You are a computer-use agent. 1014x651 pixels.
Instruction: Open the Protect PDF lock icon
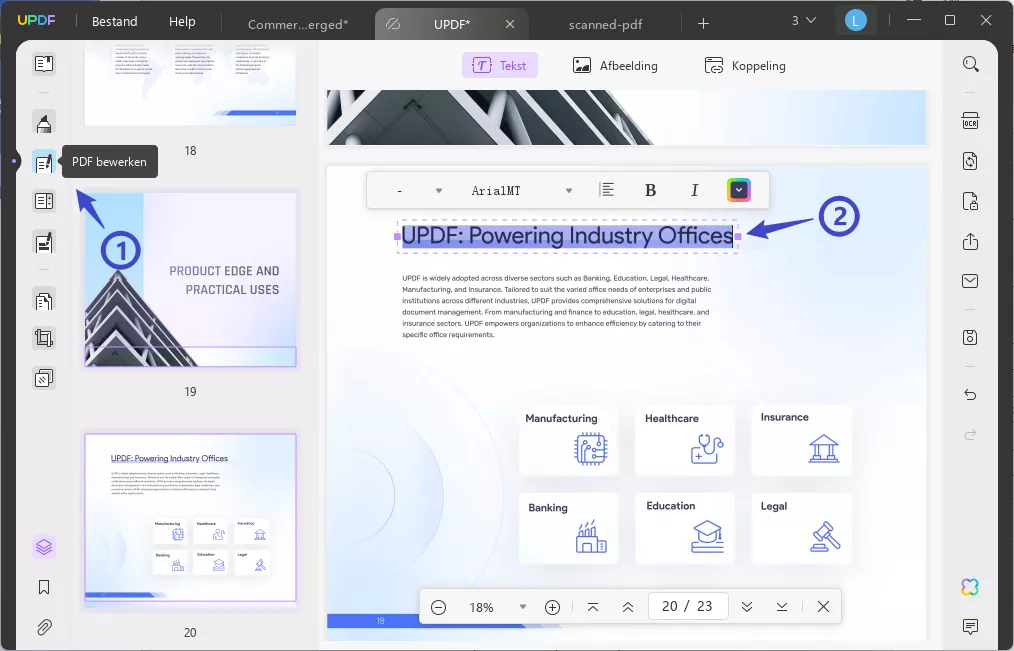[970, 201]
